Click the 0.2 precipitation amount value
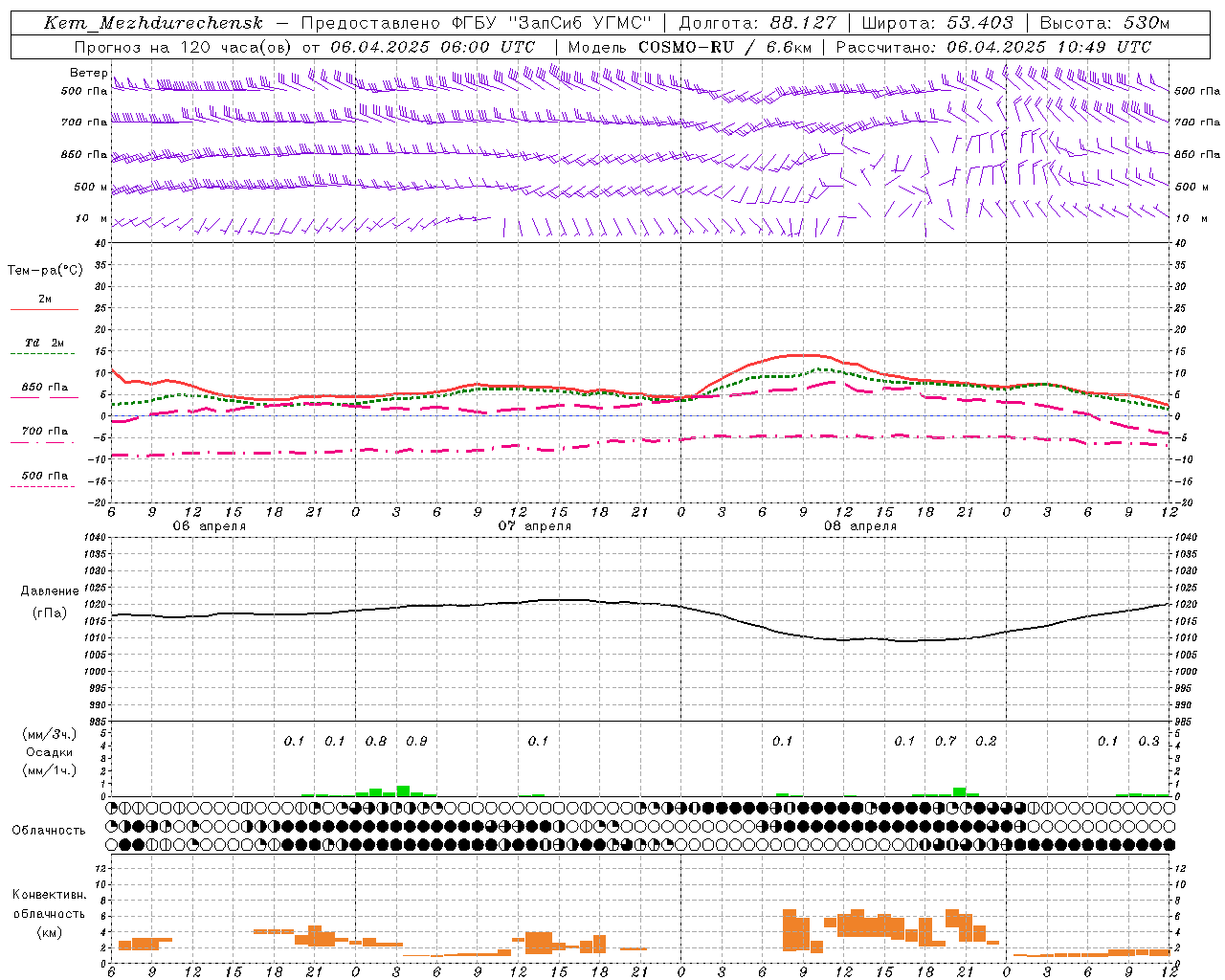Image resolution: width=1225 pixels, height=980 pixels. [986, 742]
